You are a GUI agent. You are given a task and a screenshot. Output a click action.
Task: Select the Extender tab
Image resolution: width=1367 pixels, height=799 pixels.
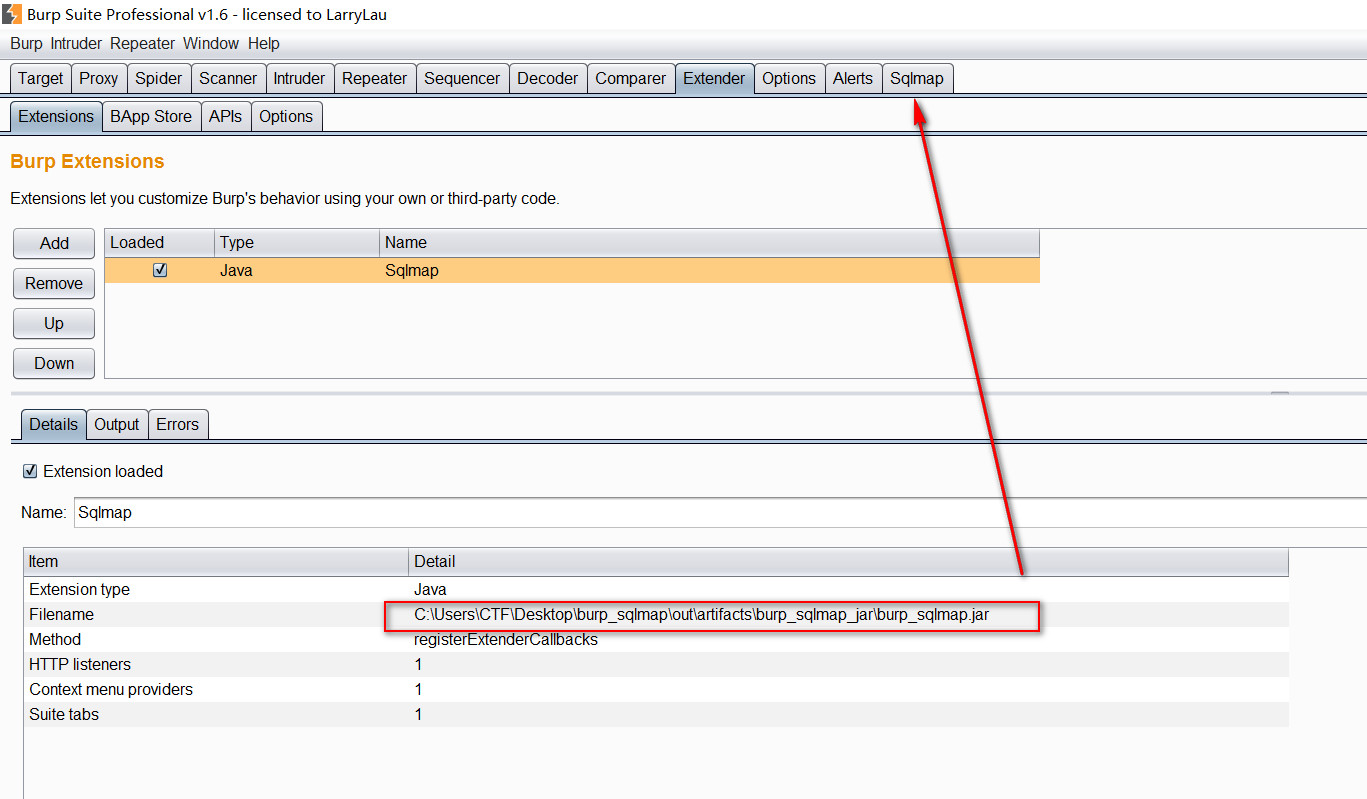tap(714, 78)
